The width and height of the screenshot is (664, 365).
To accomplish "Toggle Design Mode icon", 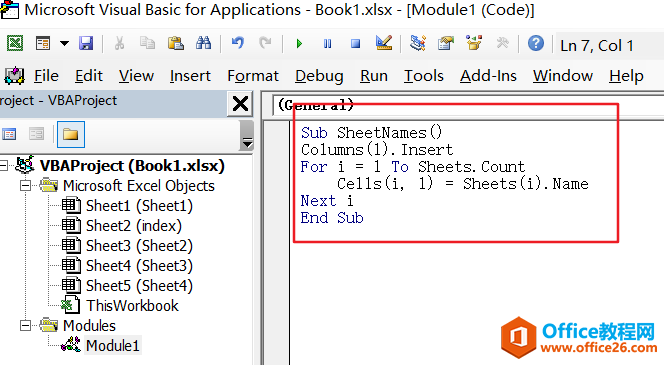I will pos(384,43).
